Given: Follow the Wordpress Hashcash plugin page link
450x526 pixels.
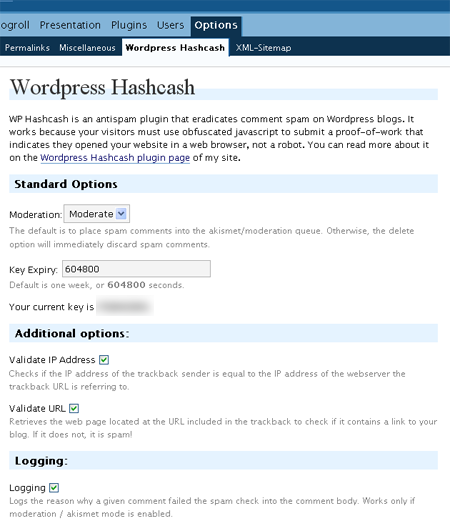Looking at the screenshot, I should pyautogui.click(x=115, y=158).
